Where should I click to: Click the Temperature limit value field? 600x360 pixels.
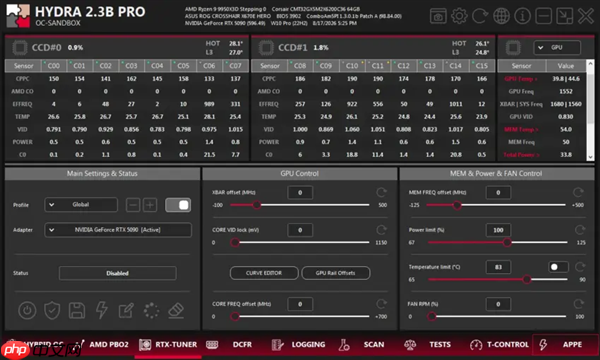pos(498,267)
